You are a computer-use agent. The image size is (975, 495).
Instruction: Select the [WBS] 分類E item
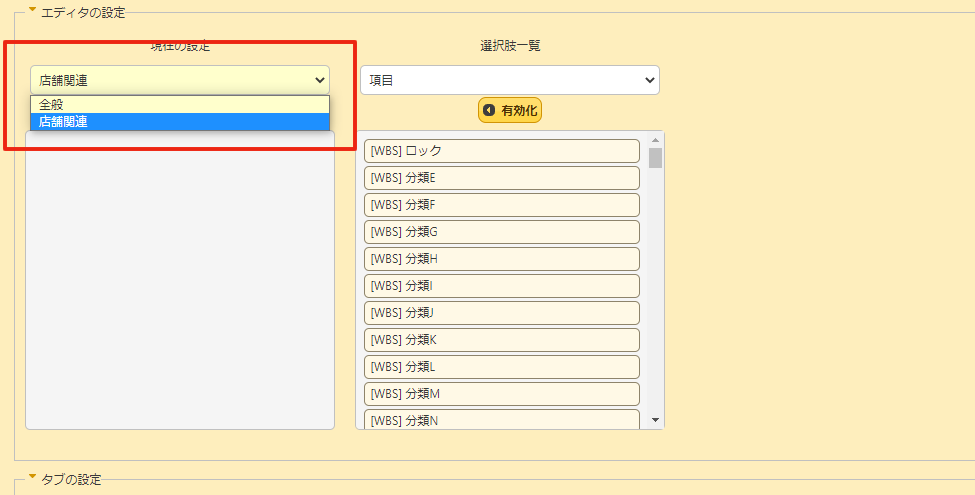click(x=502, y=178)
